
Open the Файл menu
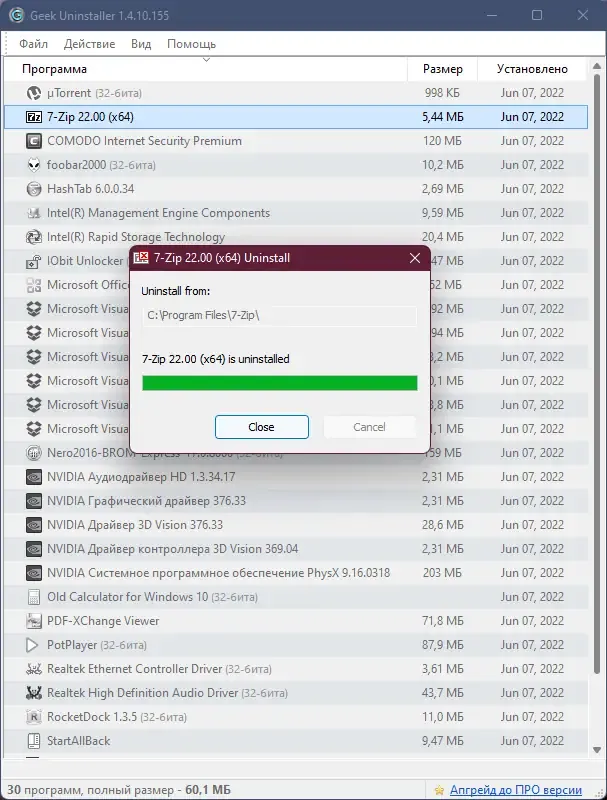click(34, 44)
